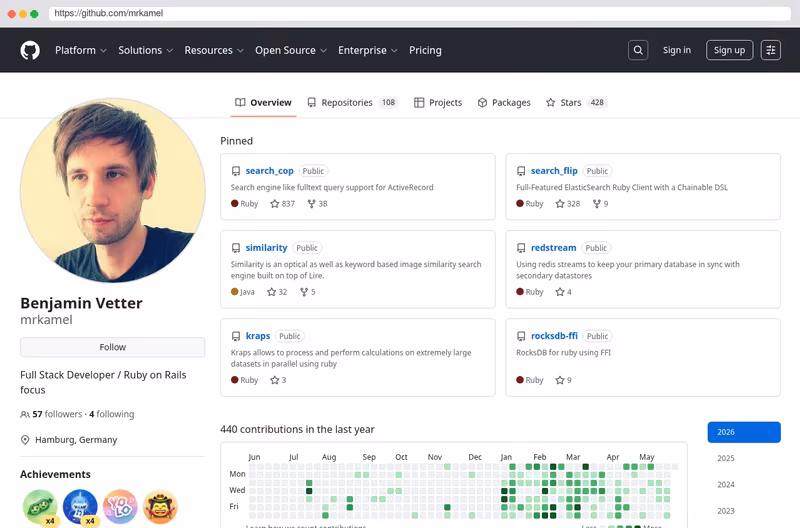
Task: Click fork icon on similarity card
Action: click(x=304, y=292)
